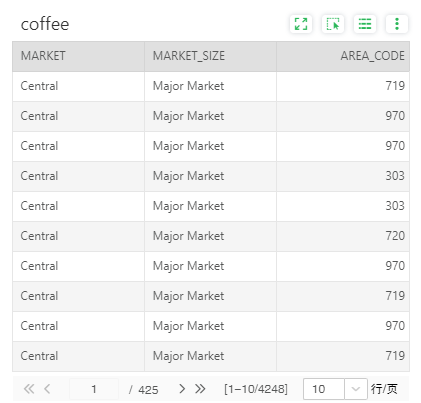Select the area code 720 cell
This screenshot has width=421, height=403.
click(343, 236)
